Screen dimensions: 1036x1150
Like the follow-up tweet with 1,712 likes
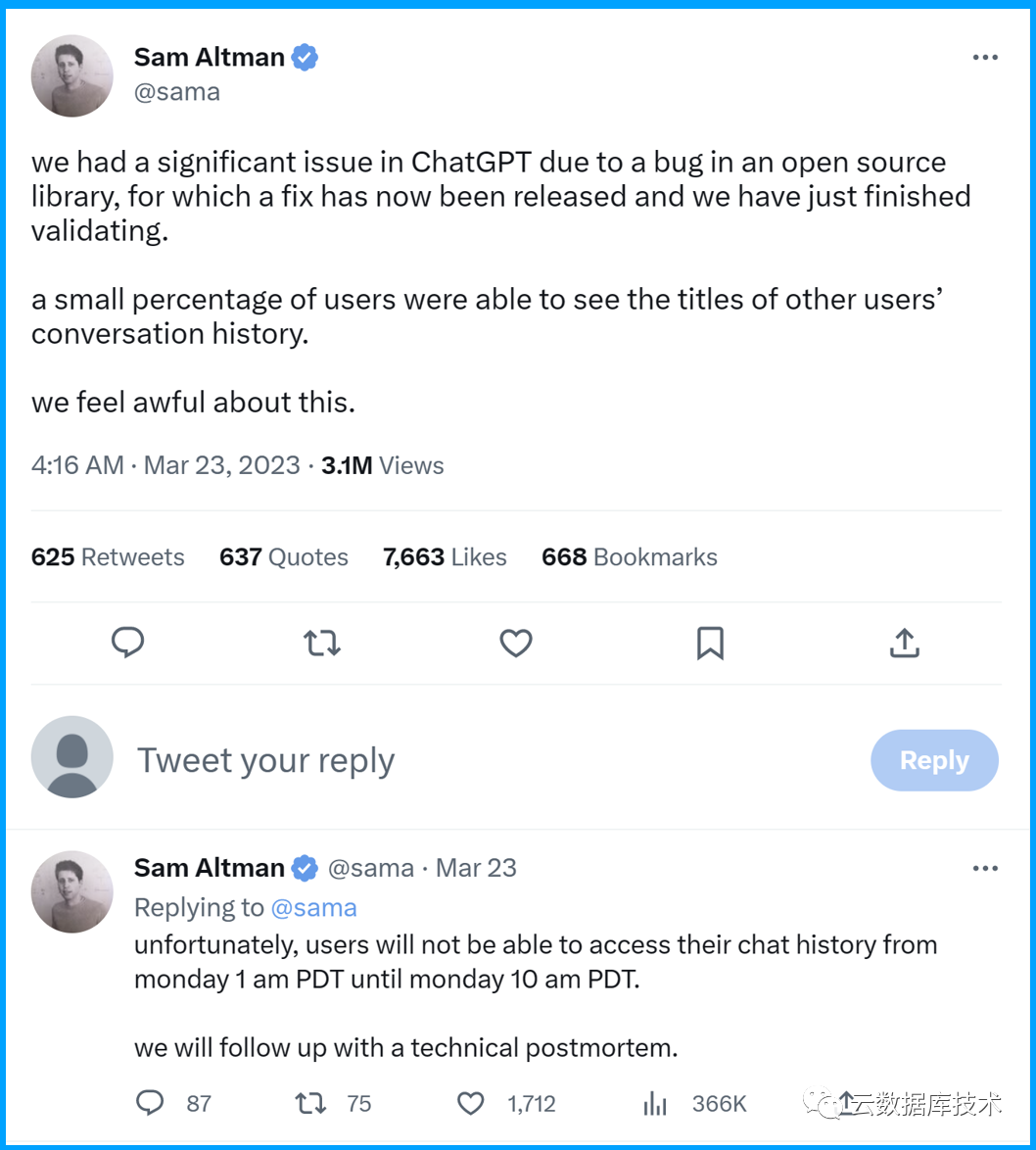click(471, 1103)
